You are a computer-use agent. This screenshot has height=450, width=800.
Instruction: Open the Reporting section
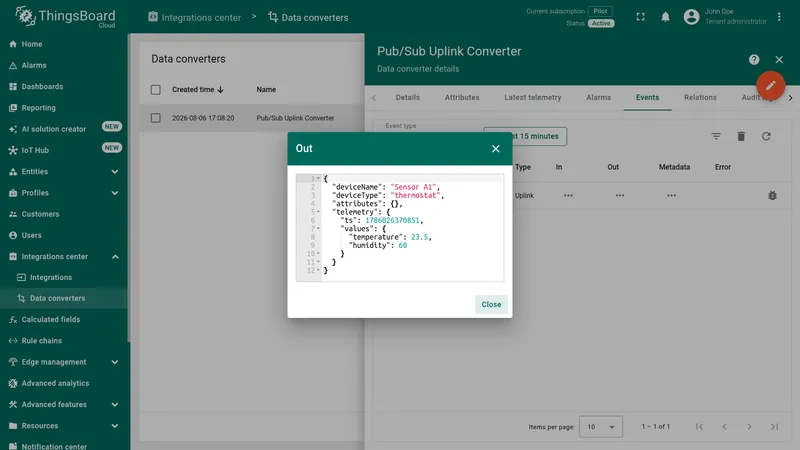pos(38,108)
